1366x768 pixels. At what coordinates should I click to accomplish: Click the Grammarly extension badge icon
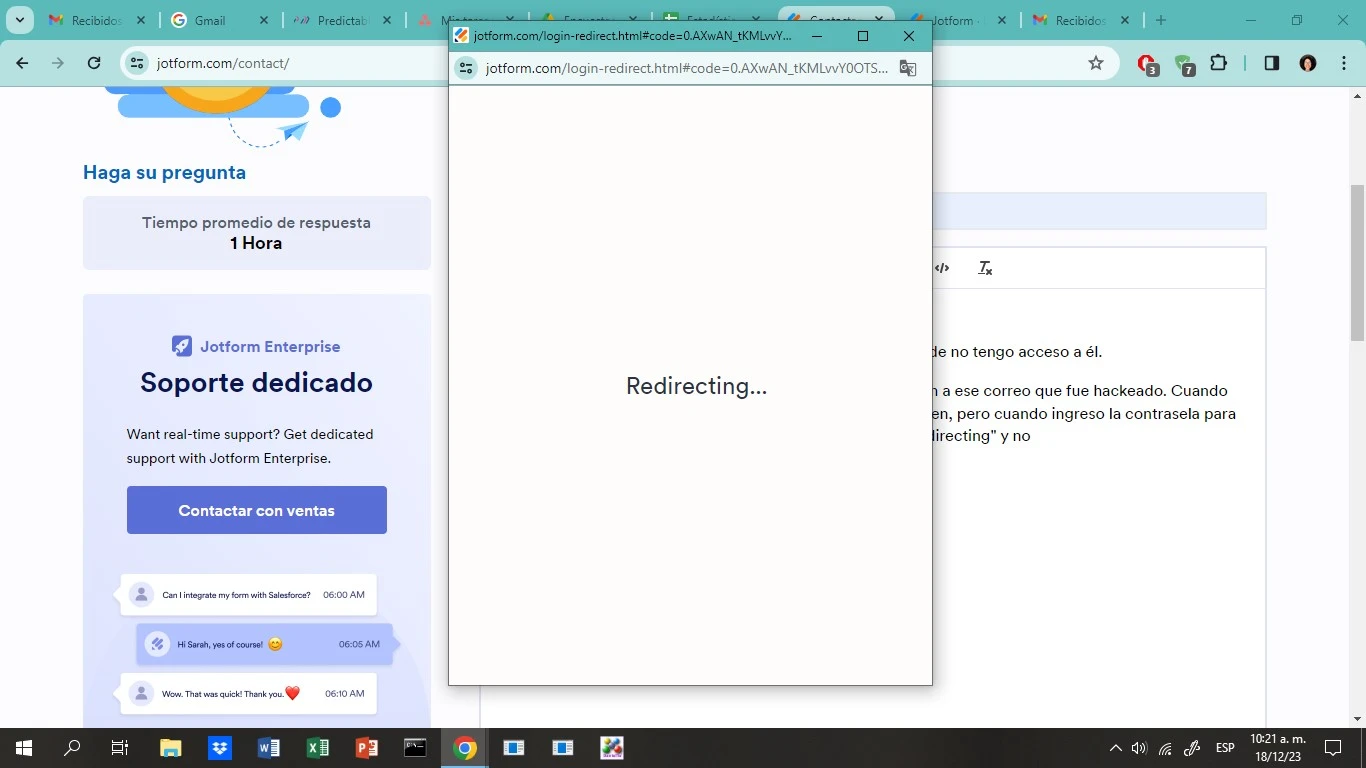click(1185, 63)
